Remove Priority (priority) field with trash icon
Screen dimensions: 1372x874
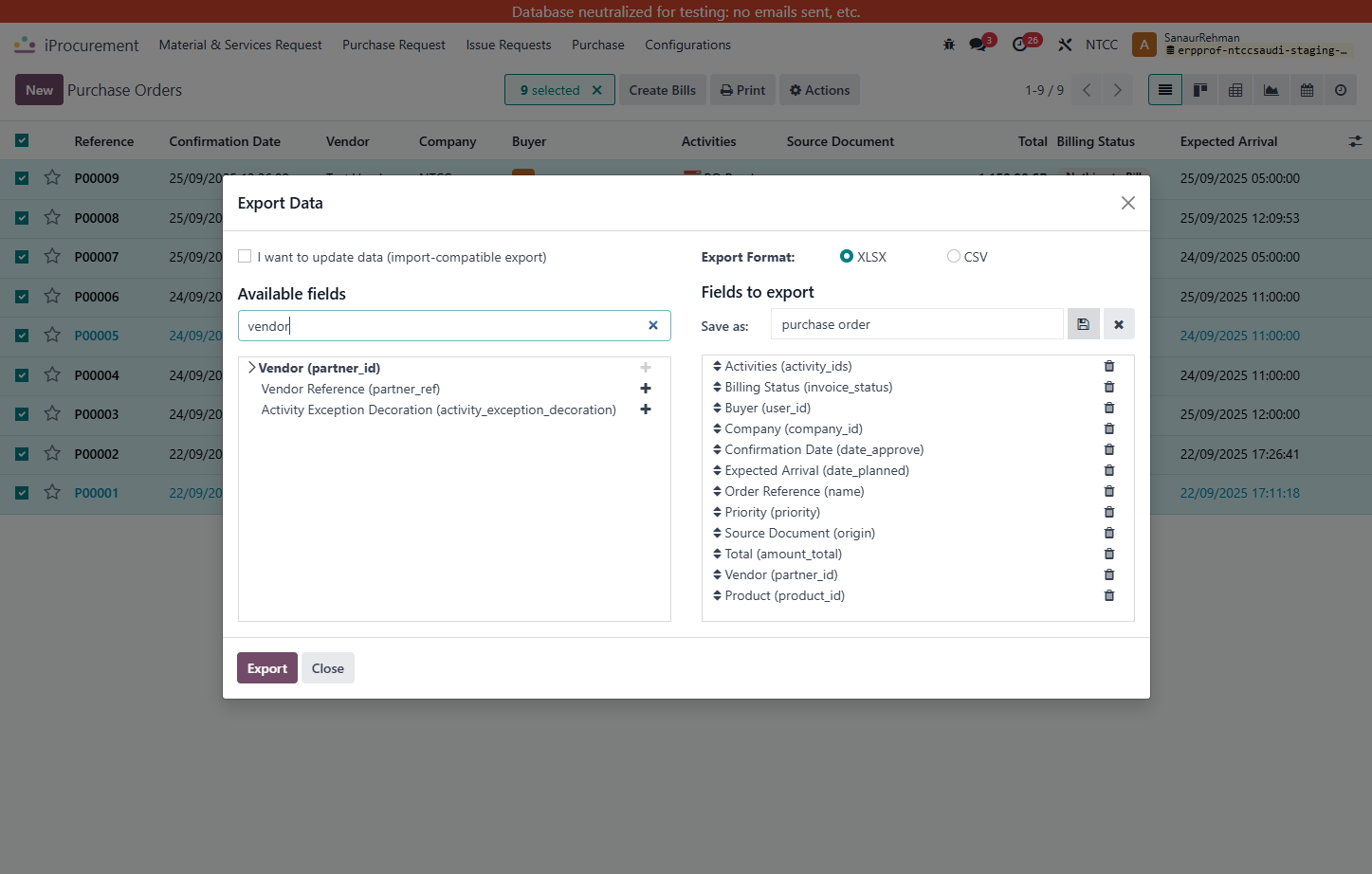pyautogui.click(x=1109, y=512)
